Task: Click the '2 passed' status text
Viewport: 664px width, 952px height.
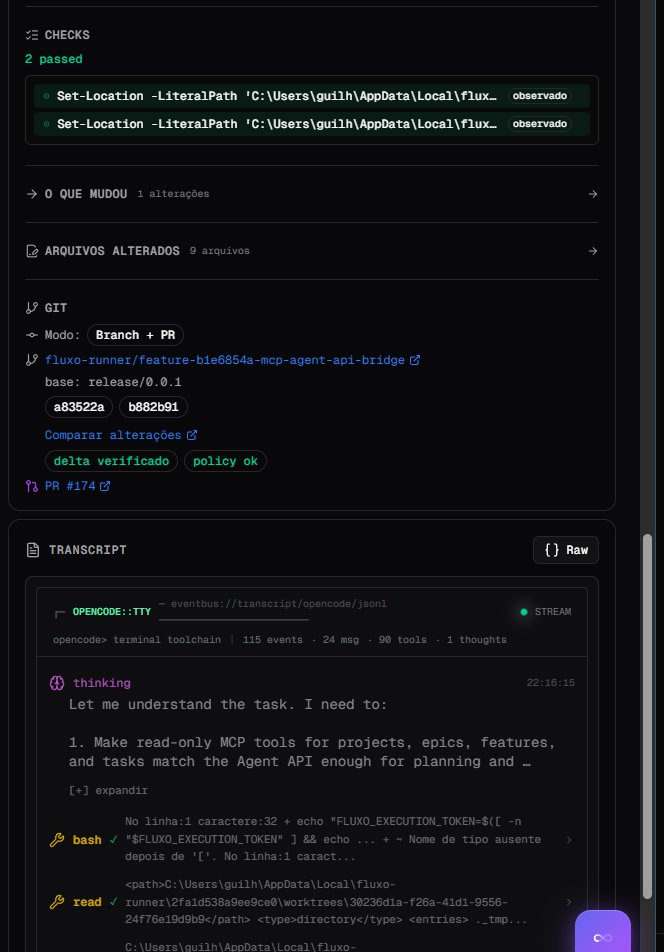Action: [53, 60]
